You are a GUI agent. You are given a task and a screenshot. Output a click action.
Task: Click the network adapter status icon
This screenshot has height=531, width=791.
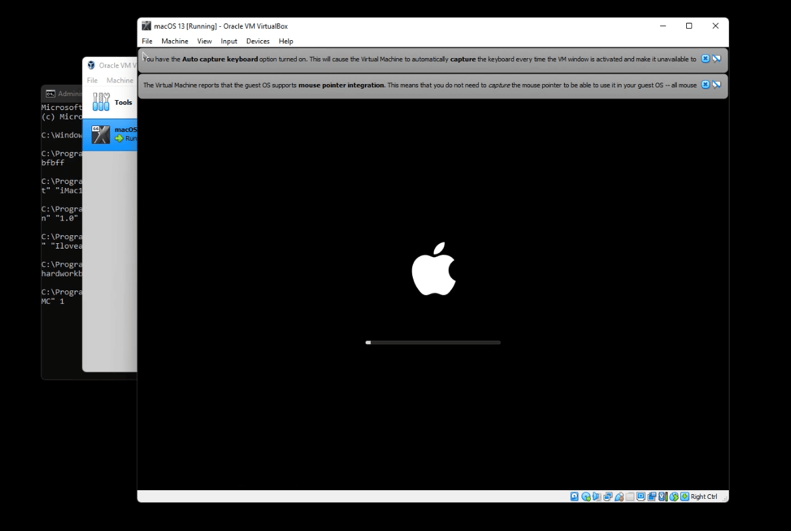[x=608, y=496]
